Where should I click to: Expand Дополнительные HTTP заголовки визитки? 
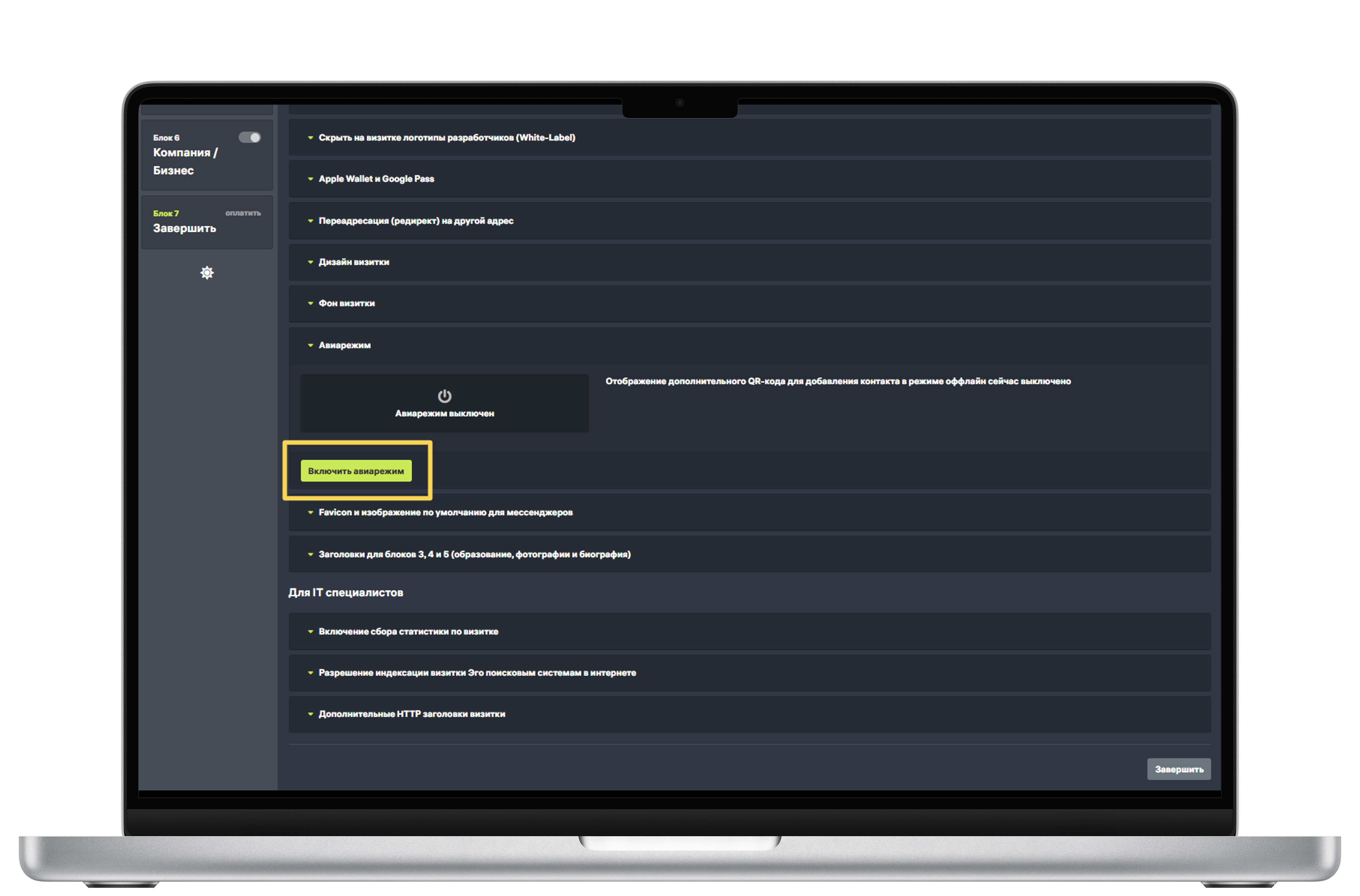pos(750,714)
